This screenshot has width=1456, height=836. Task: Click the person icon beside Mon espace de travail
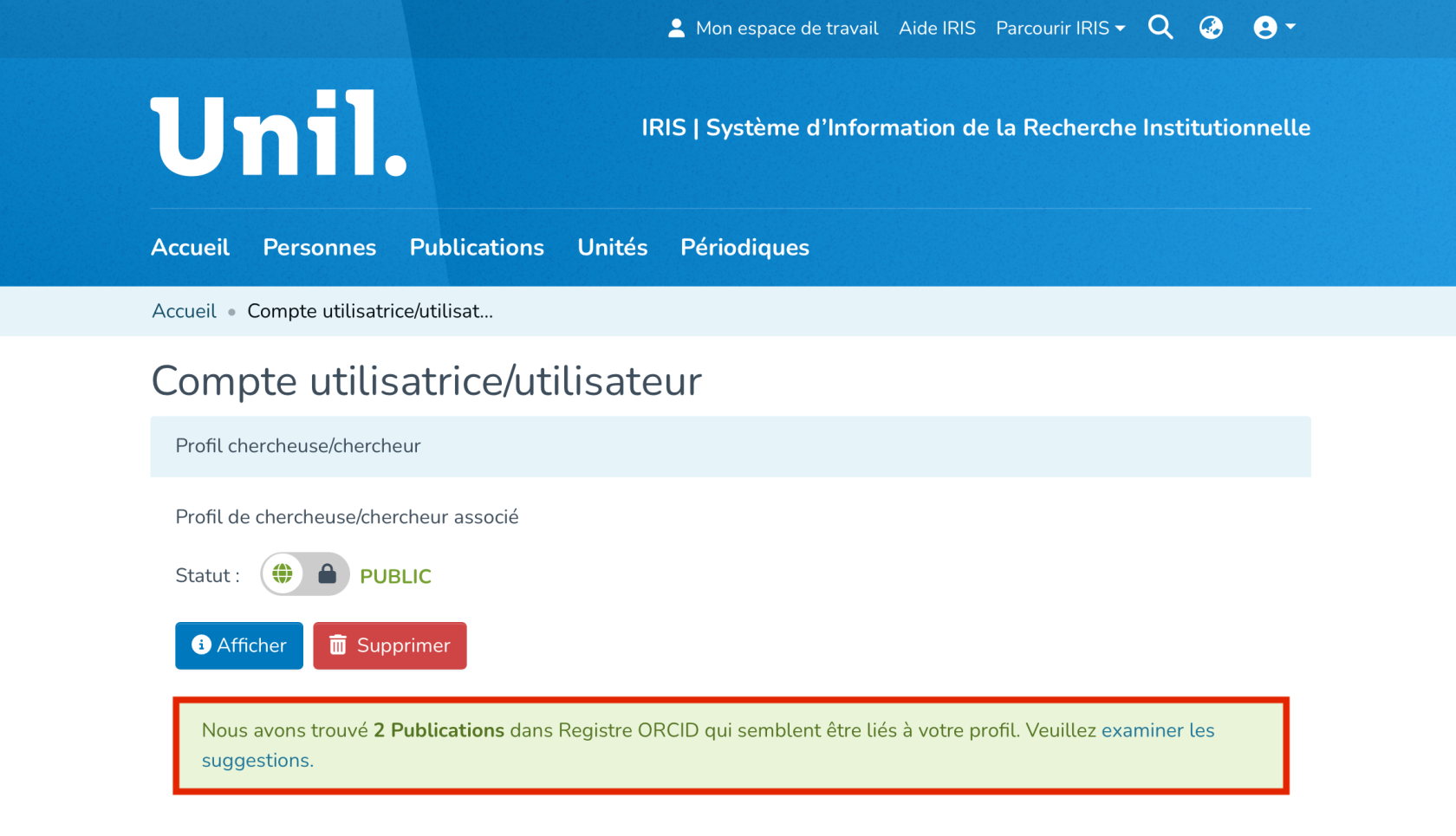pyautogui.click(x=676, y=29)
